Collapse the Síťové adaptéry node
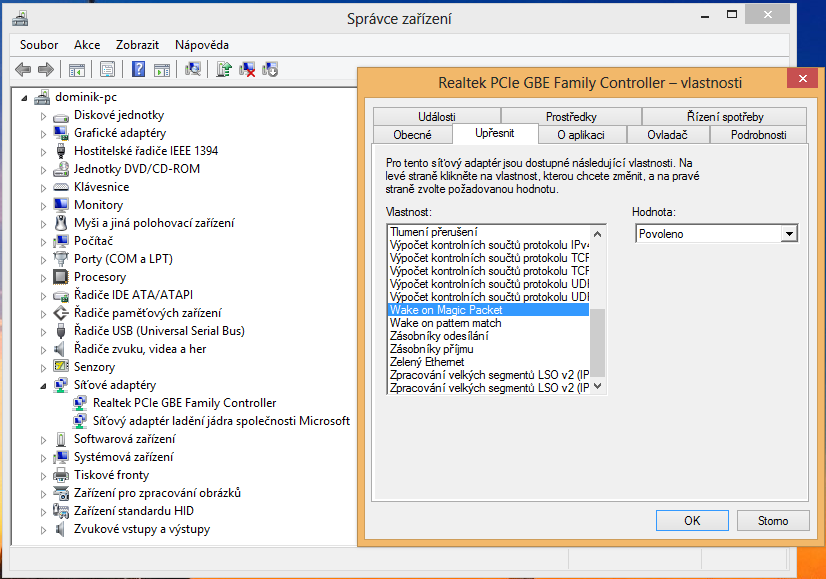Screen dimensions: 826x579 click(x=44, y=386)
